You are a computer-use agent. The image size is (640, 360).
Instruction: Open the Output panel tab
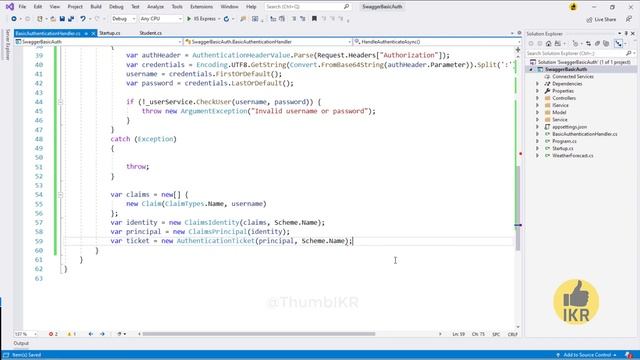(21, 344)
